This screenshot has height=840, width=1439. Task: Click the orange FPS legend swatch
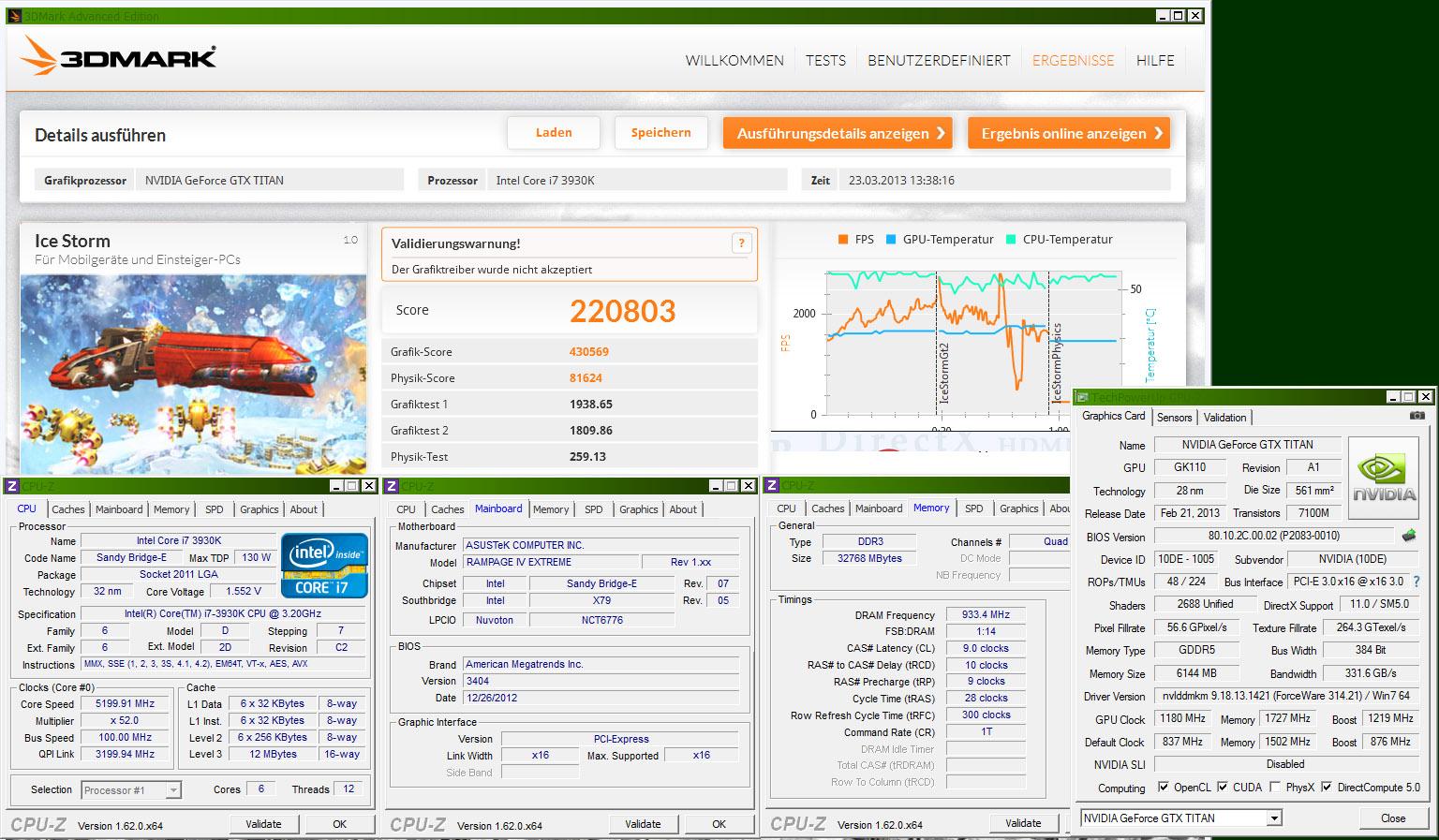pos(844,240)
